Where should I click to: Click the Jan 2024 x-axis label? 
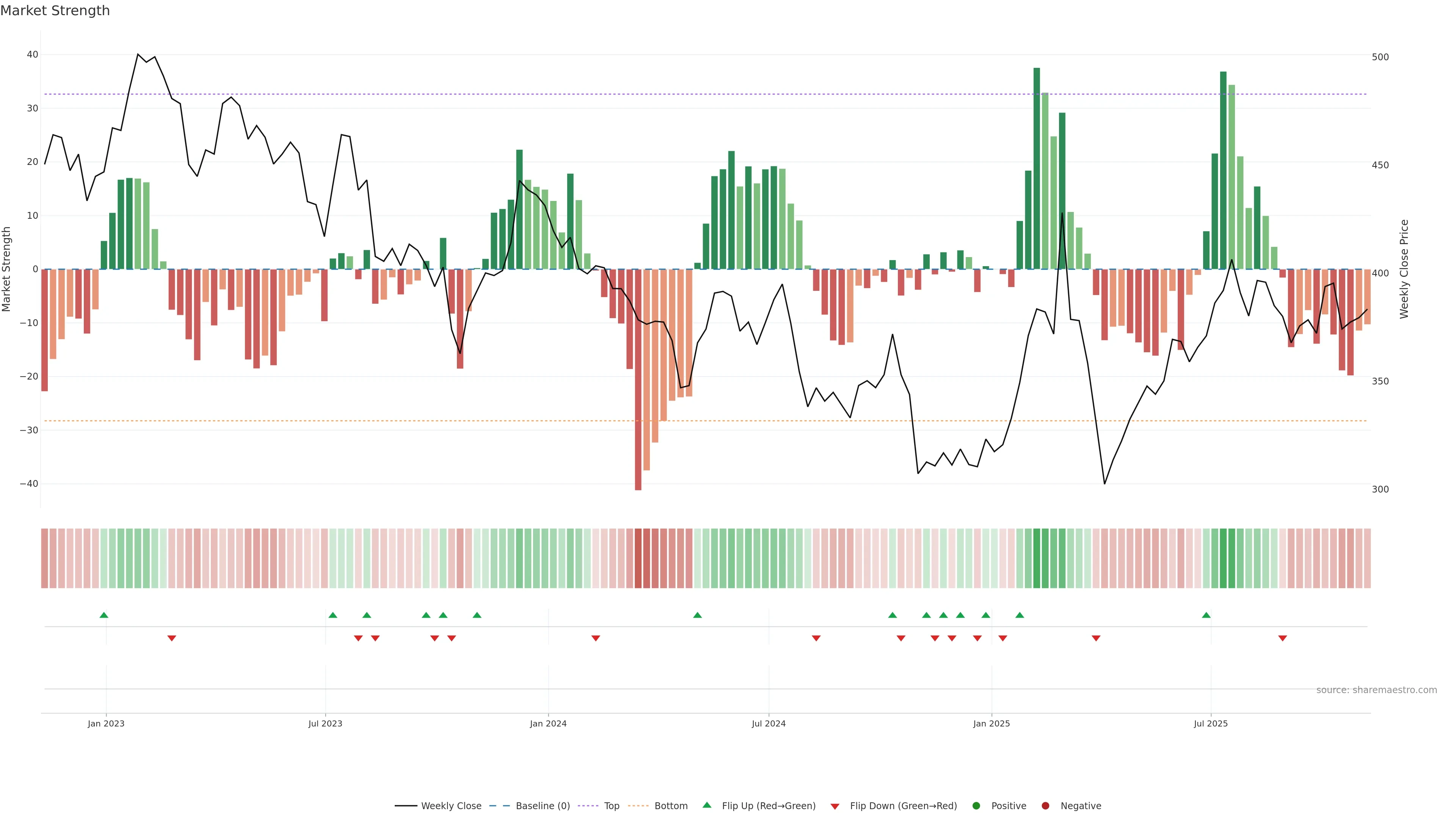pyautogui.click(x=548, y=723)
